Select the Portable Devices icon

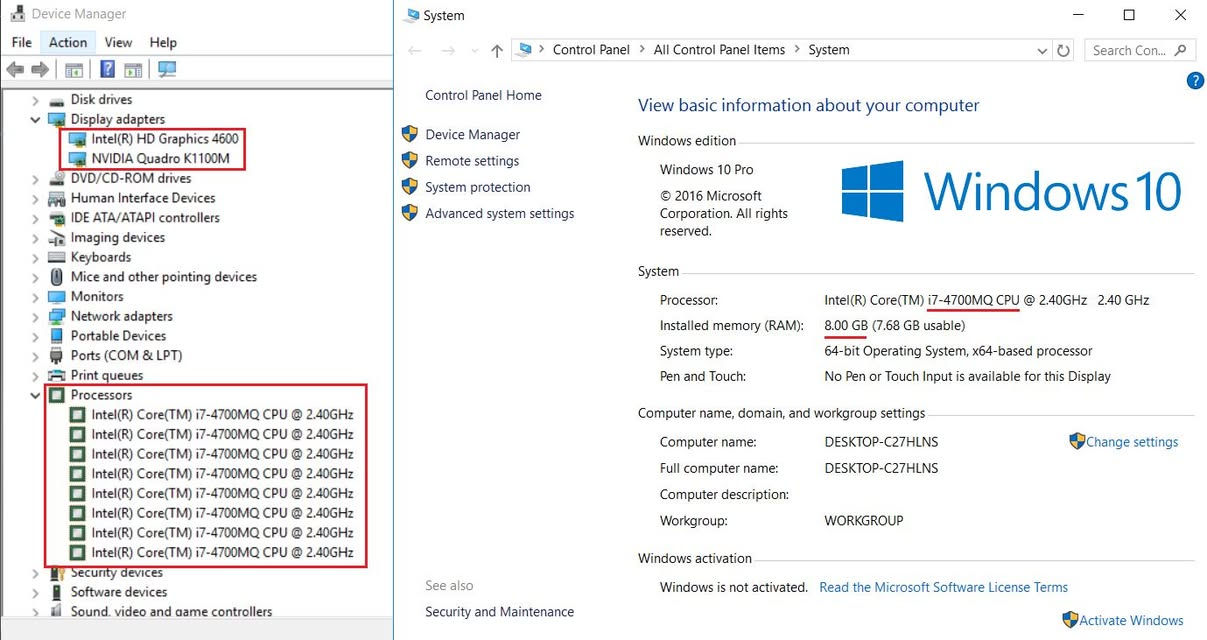click(x=58, y=336)
